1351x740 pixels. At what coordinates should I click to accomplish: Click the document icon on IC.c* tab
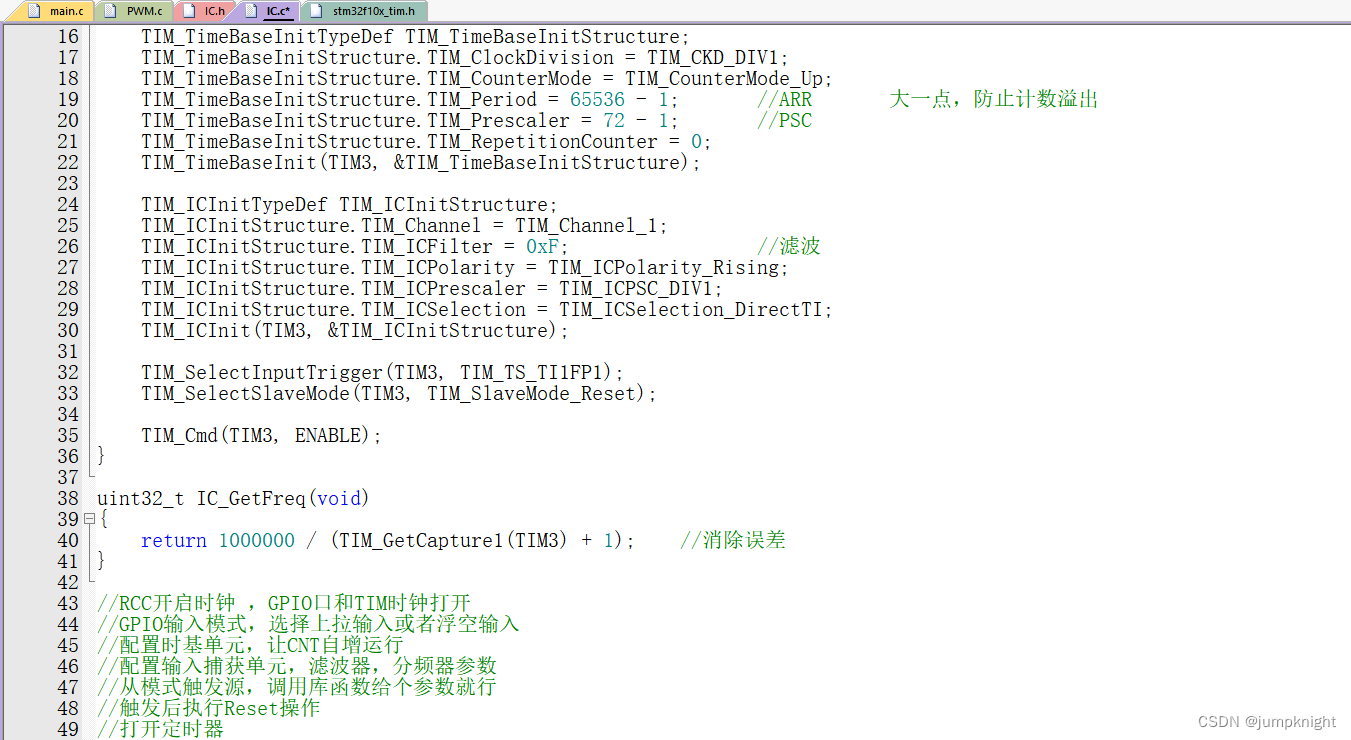click(x=251, y=12)
